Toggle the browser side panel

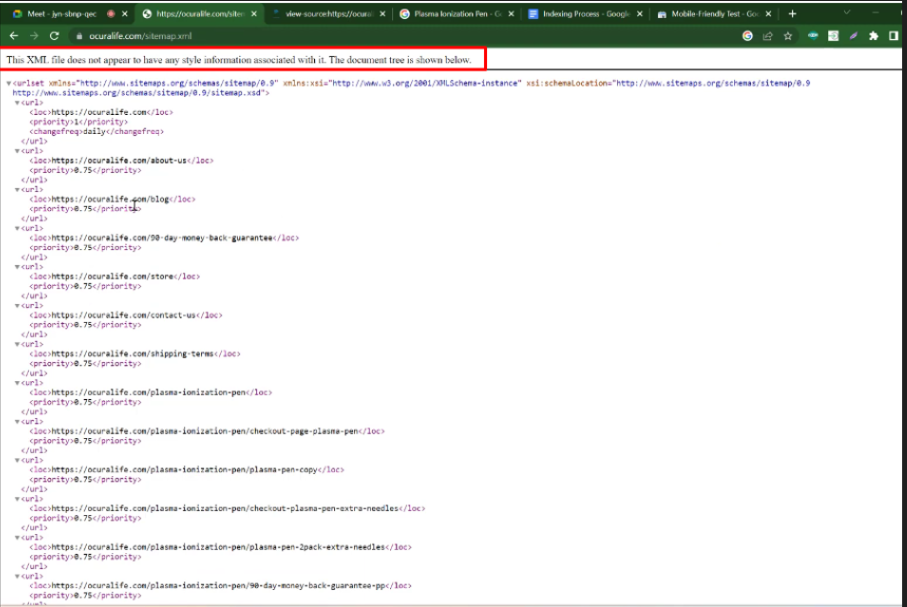[894, 36]
